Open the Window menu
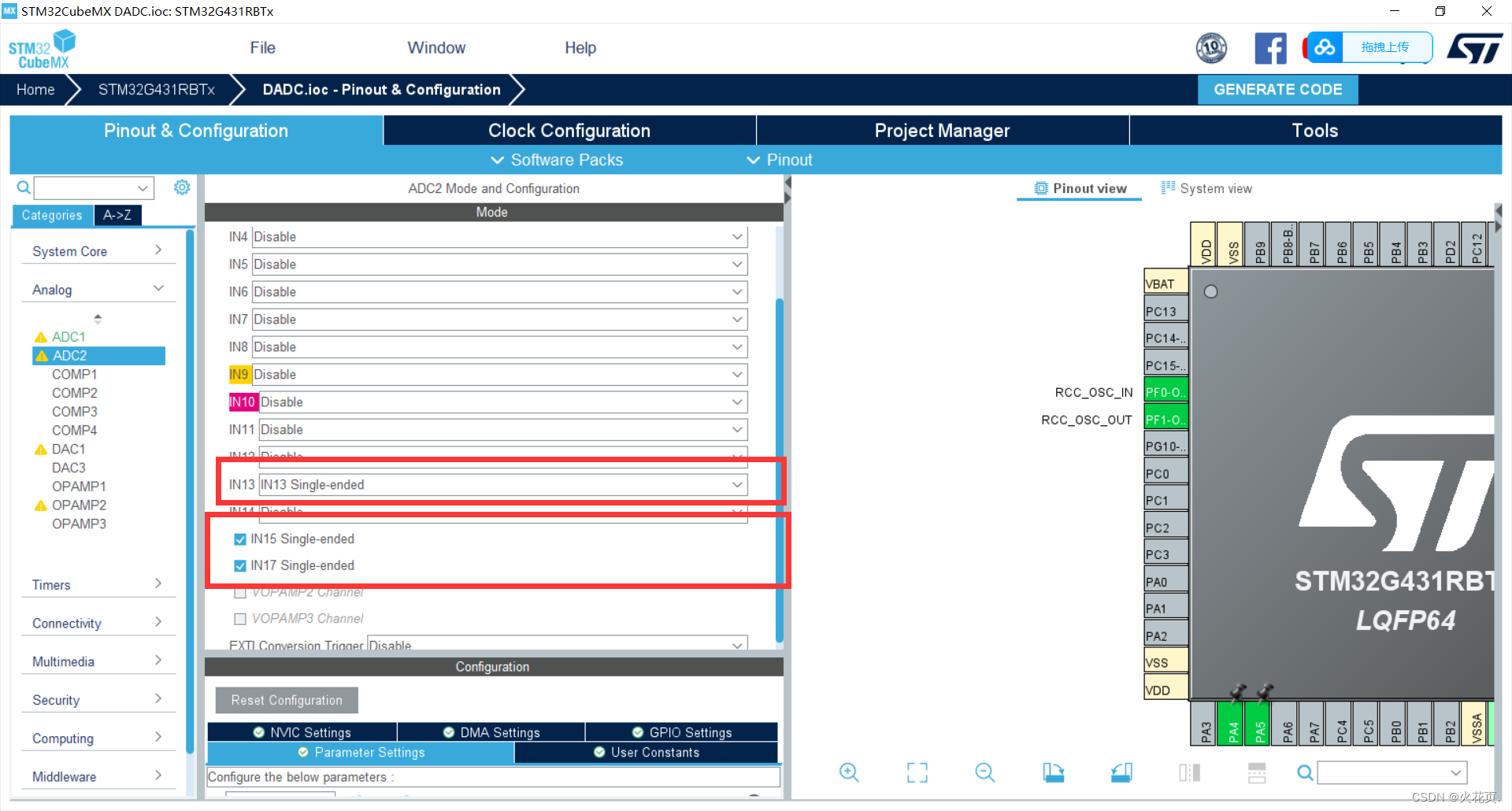Image resolution: width=1512 pixels, height=811 pixels. (436, 48)
